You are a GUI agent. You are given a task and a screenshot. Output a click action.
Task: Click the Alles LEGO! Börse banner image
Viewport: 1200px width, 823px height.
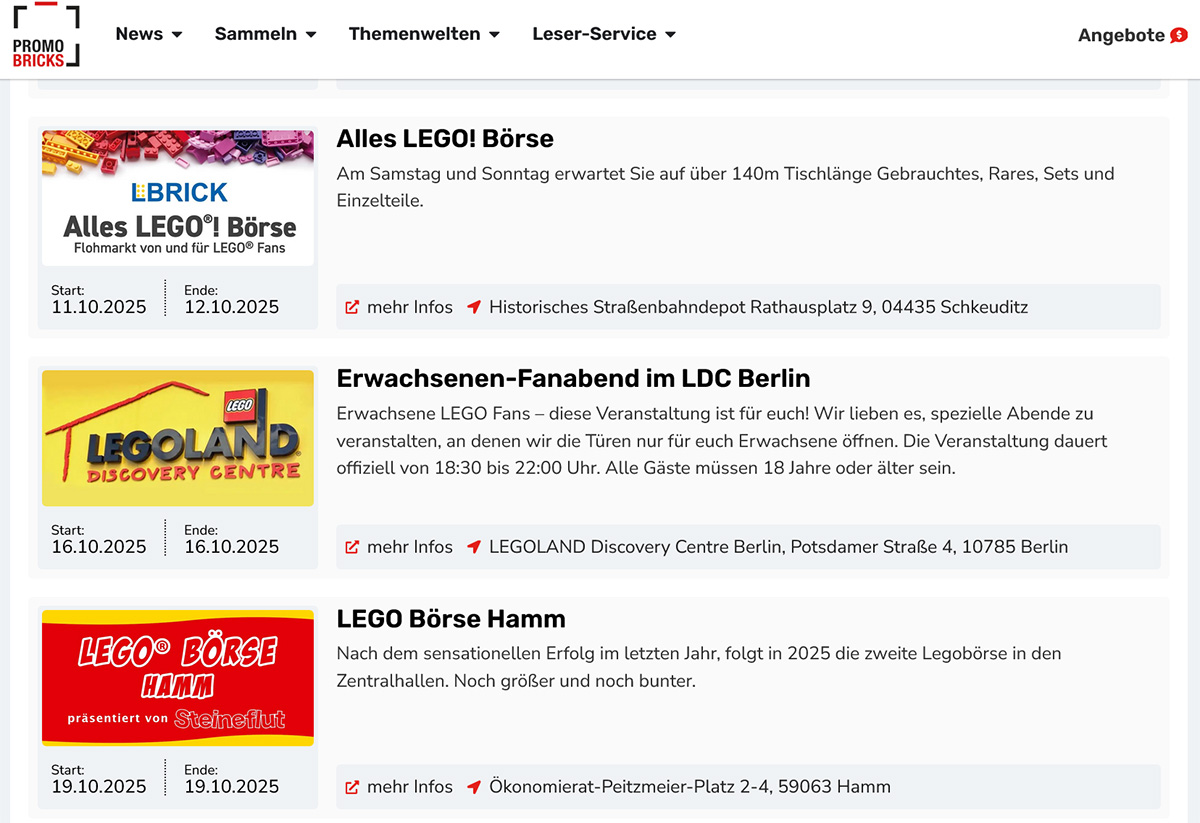click(178, 198)
